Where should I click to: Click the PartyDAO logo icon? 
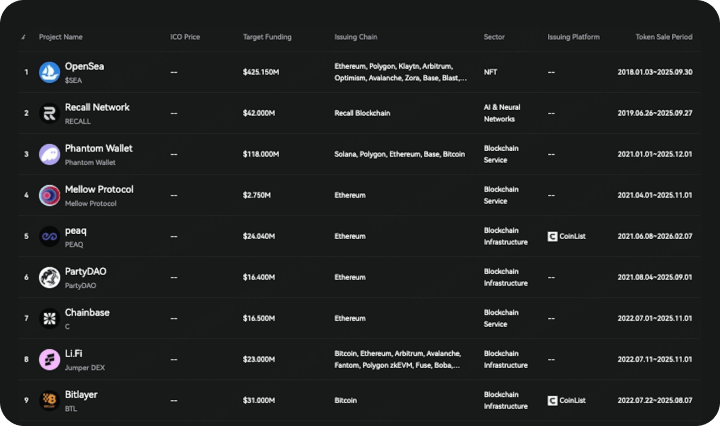click(x=49, y=277)
